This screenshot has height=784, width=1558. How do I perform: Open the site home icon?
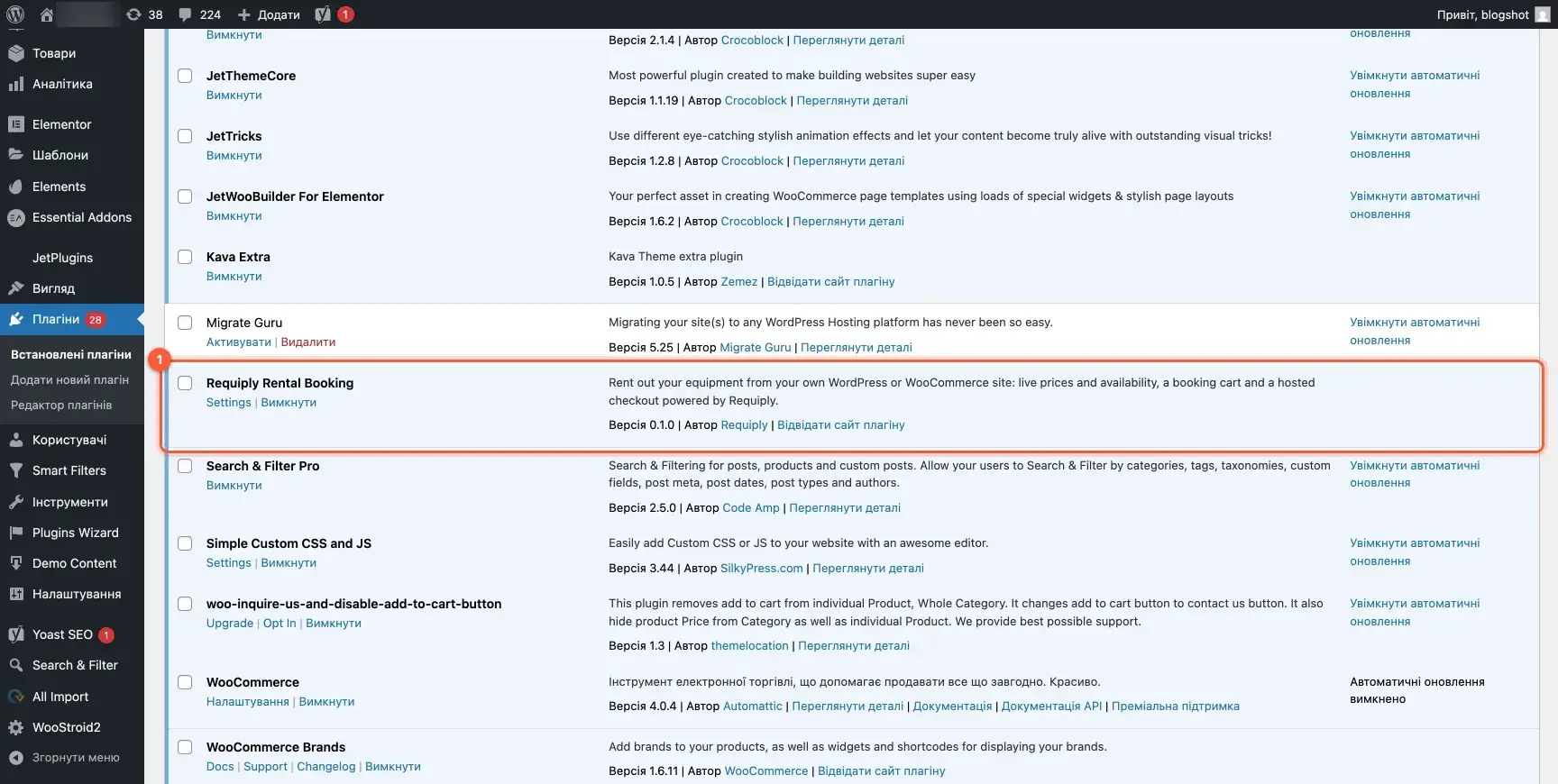pos(47,14)
